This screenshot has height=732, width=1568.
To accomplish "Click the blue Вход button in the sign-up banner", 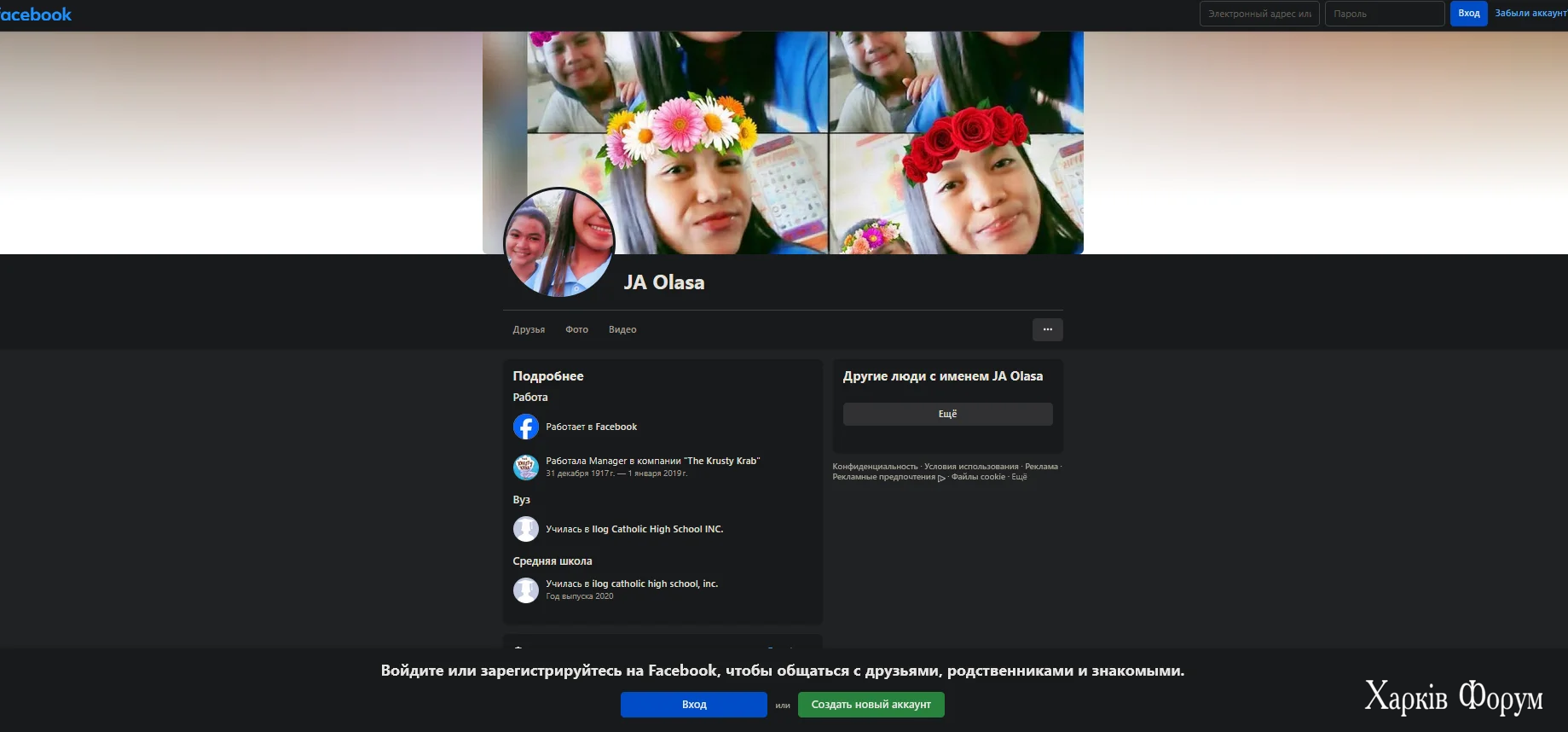I will tap(694, 705).
